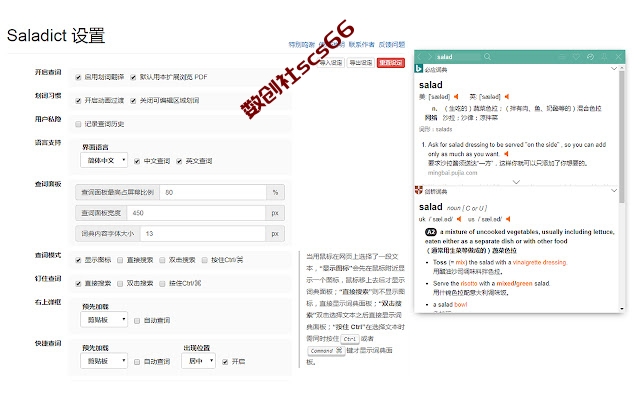Open 出现位置 dropdown showing 居中
The image size is (640, 400).
(199, 361)
